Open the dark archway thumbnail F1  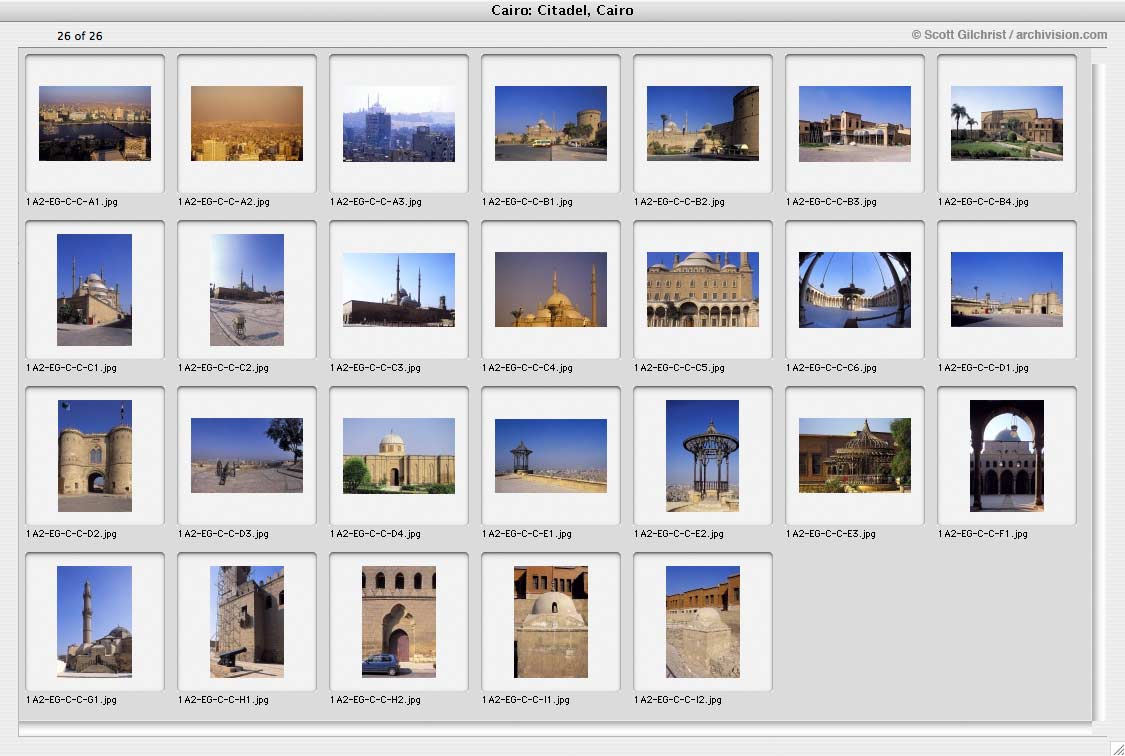(x=1007, y=456)
